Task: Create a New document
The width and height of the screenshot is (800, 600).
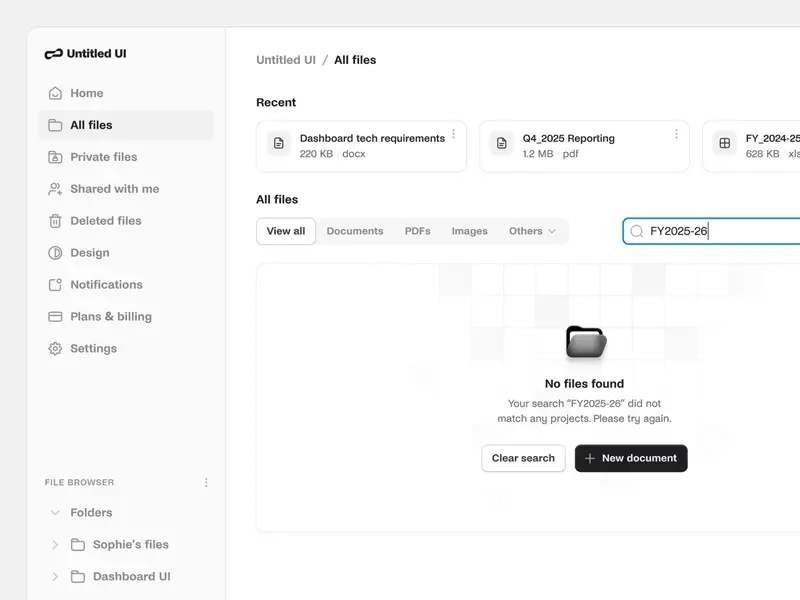Action: tap(631, 458)
